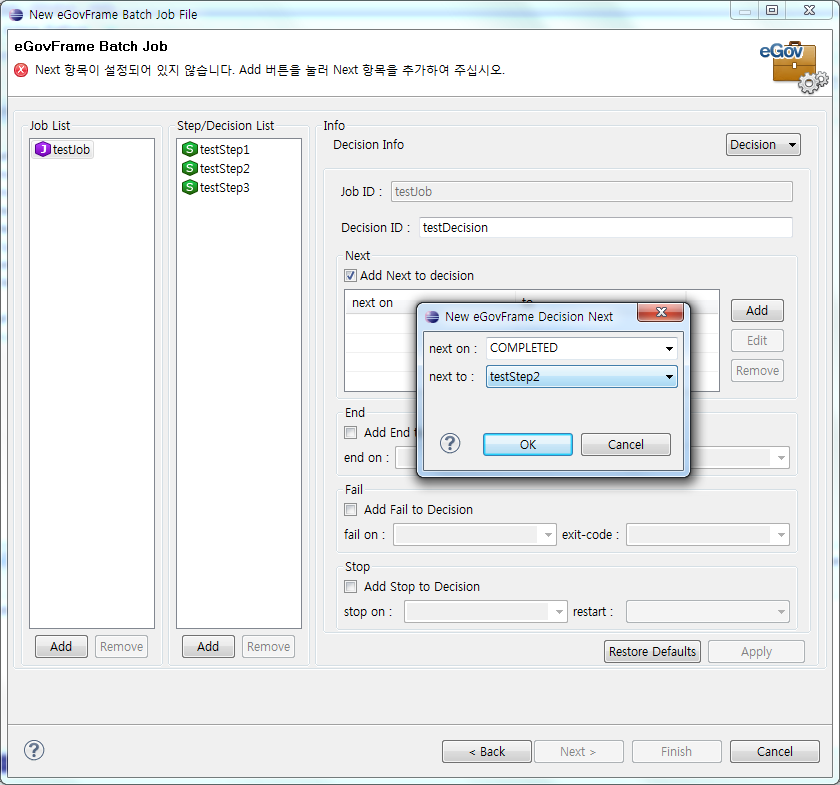The image size is (840, 785).
Task: Enable Add Fail to Decision checkbox
Action: click(350, 509)
